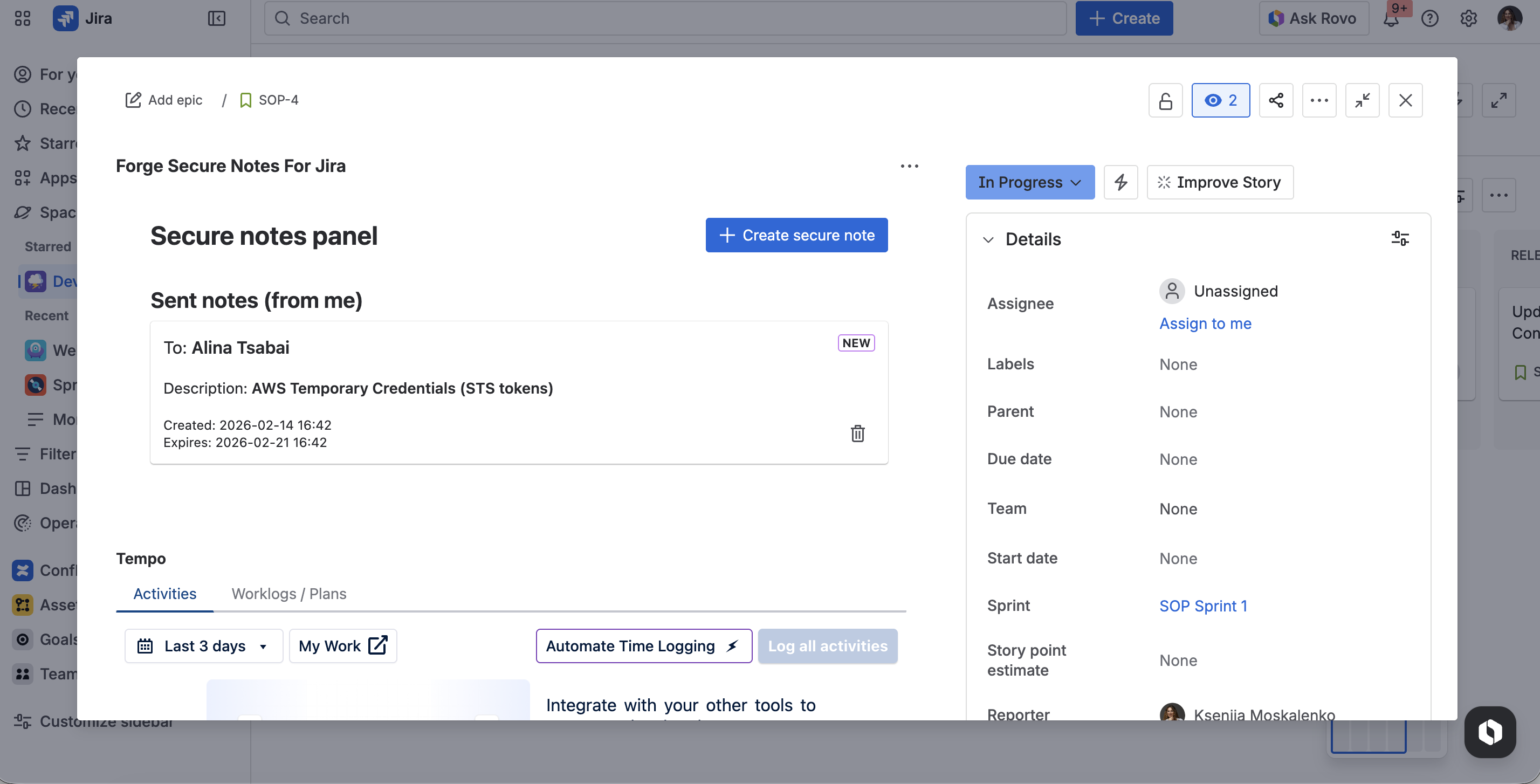Click the Start date None value
Viewport: 1540px width, 784px height.
(x=1178, y=559)
